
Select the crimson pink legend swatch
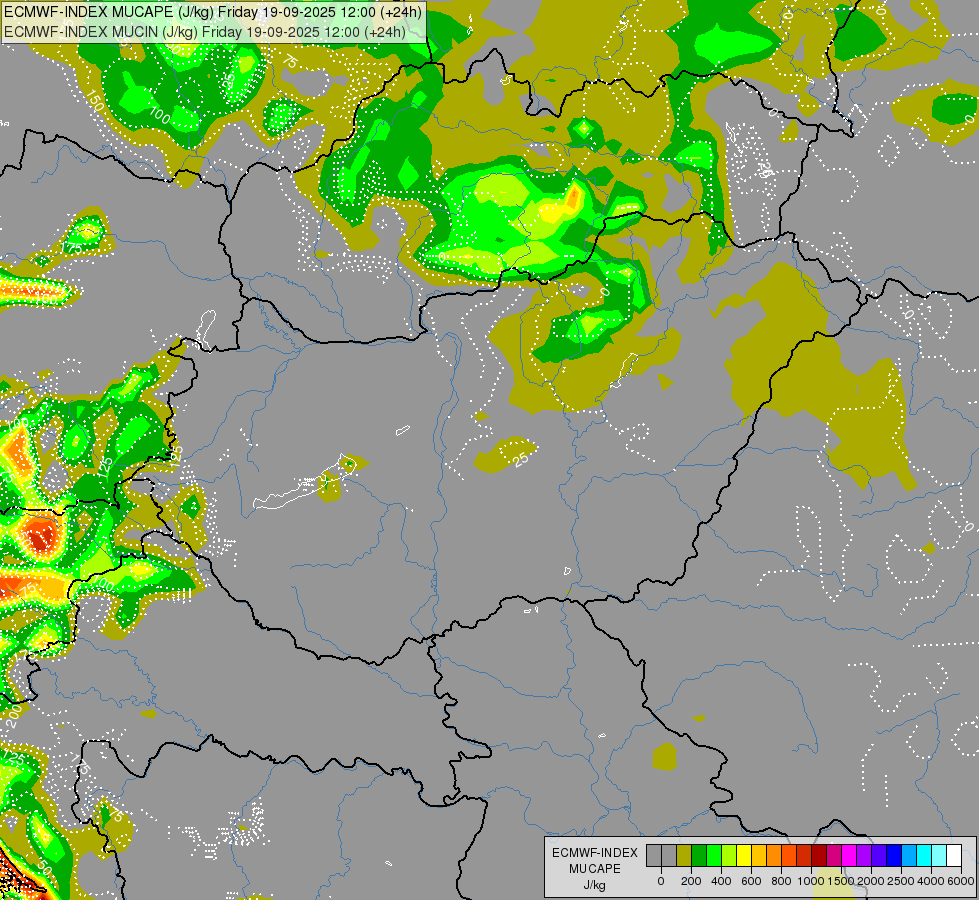click(x=835, y=855)
